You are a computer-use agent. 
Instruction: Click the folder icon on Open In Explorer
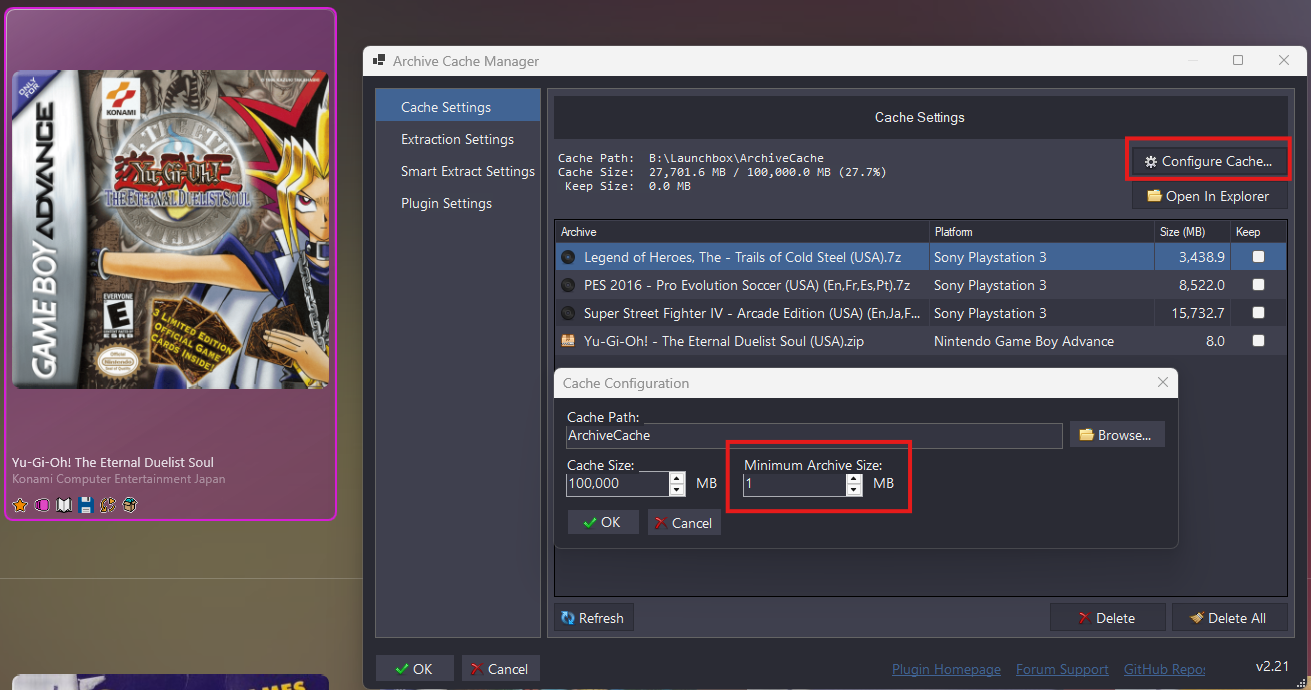coord(1154,196)
